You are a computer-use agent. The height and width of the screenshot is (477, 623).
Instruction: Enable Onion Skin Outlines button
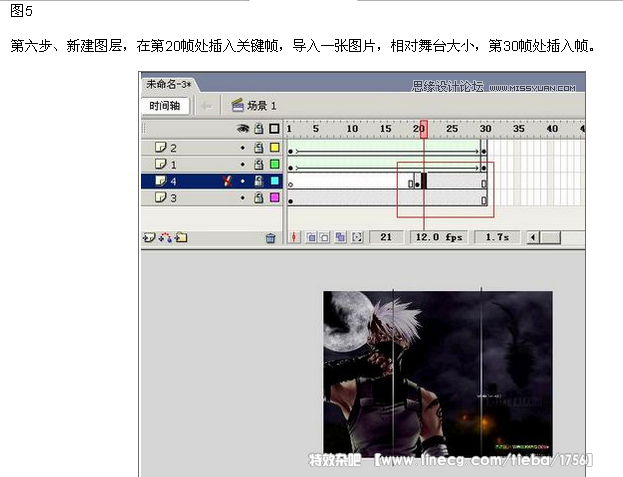(x=324, y=238)
